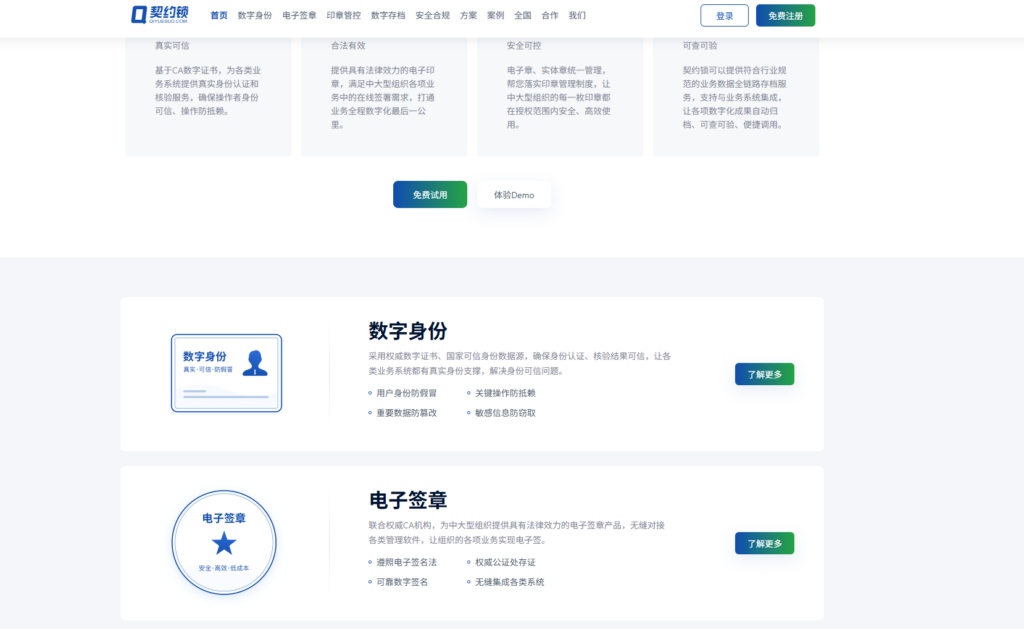Open the 体验Demo button
Screen dimensions: 1024x629
514,195
